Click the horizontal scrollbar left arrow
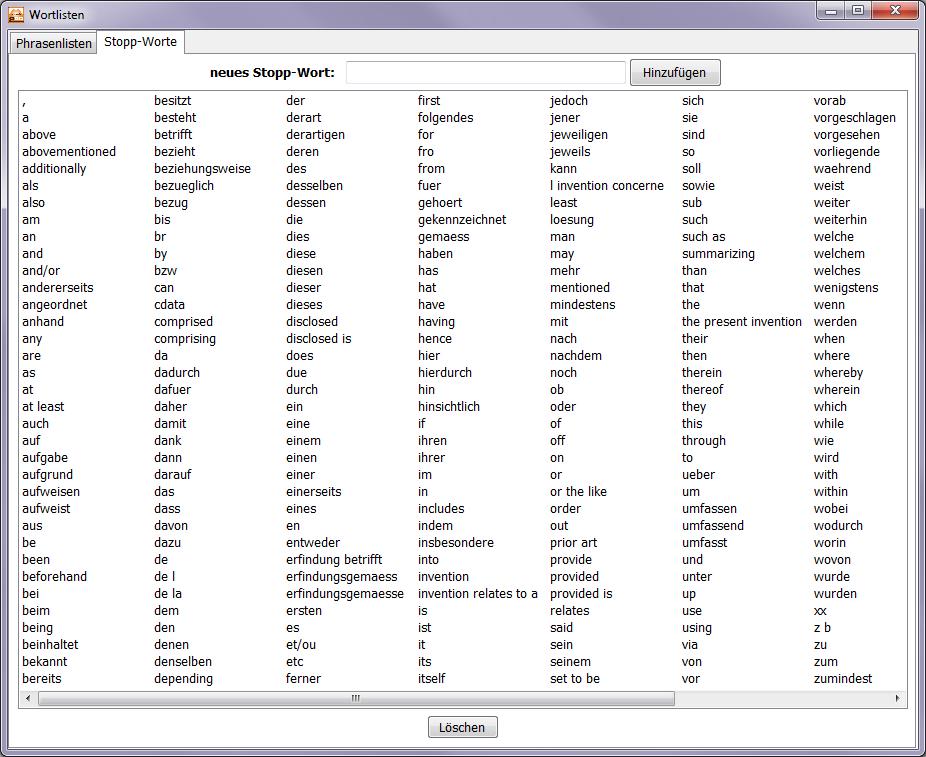 coord(28,699)
